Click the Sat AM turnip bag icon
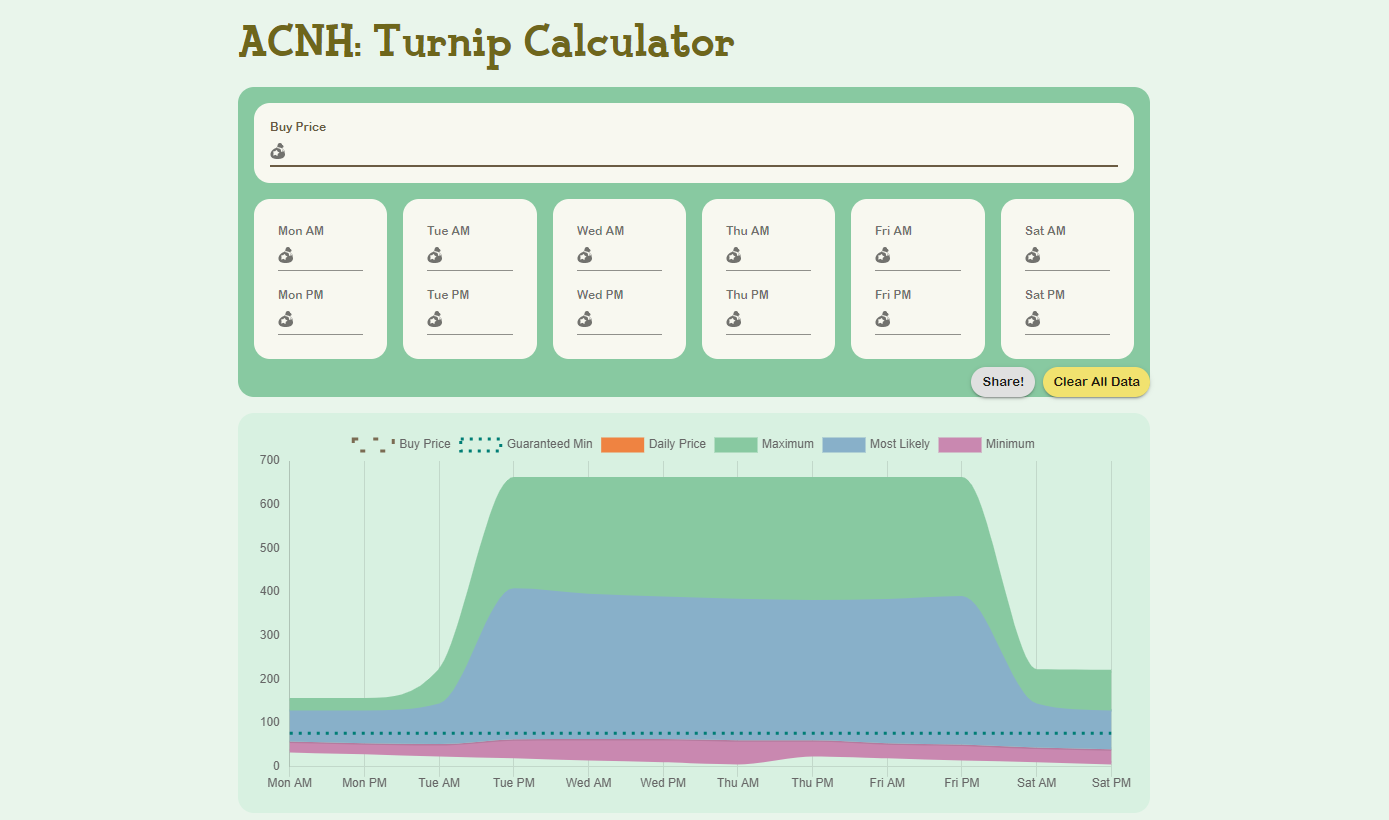 pyautogui.click(x=1033, y=256)
